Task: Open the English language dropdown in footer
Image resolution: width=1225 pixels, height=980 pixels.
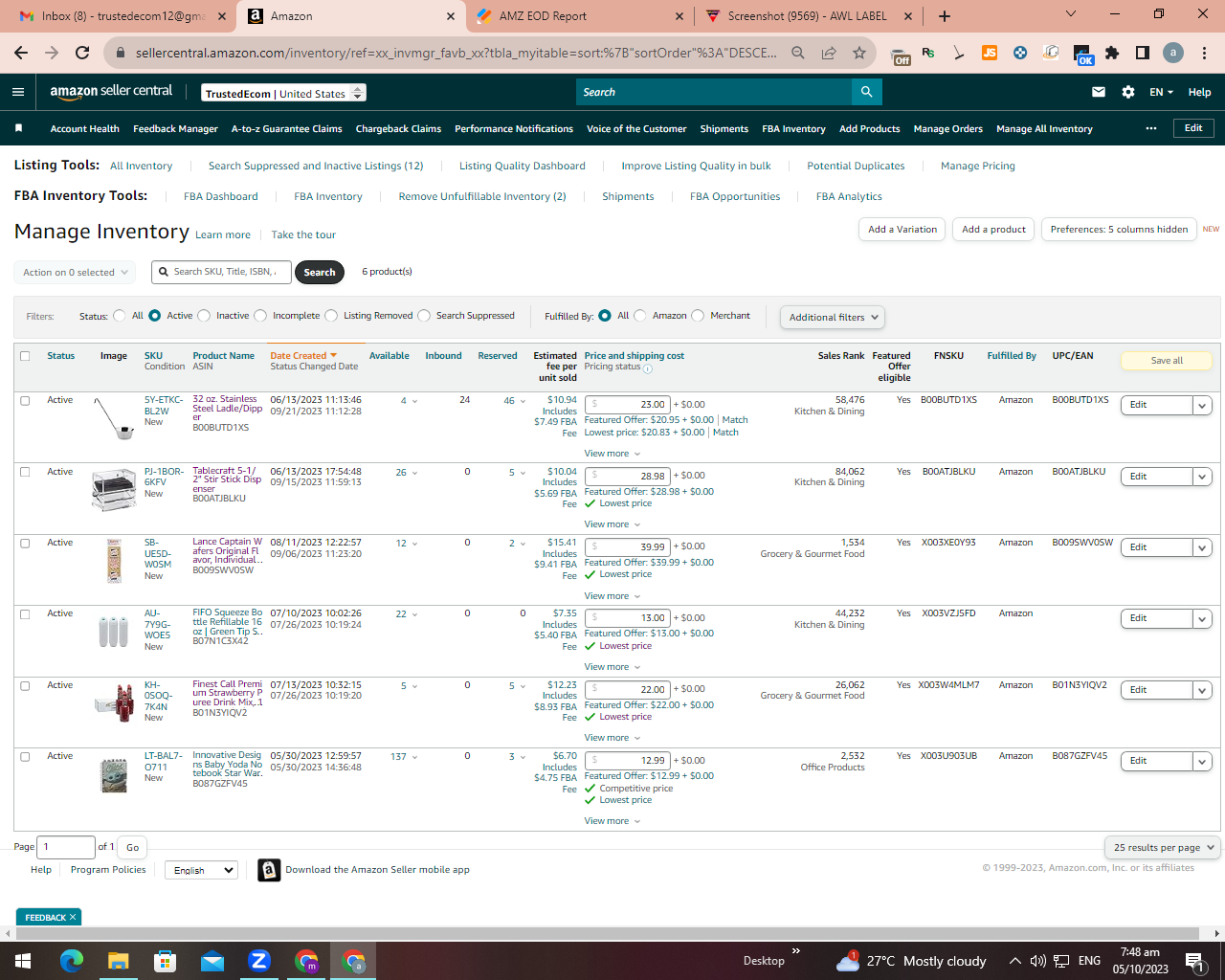Action: [x=201, y=870]
